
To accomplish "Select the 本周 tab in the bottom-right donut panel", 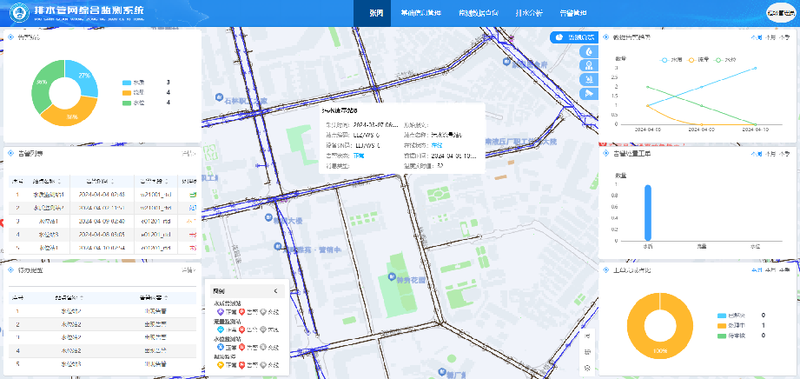I will coord(756,269).
